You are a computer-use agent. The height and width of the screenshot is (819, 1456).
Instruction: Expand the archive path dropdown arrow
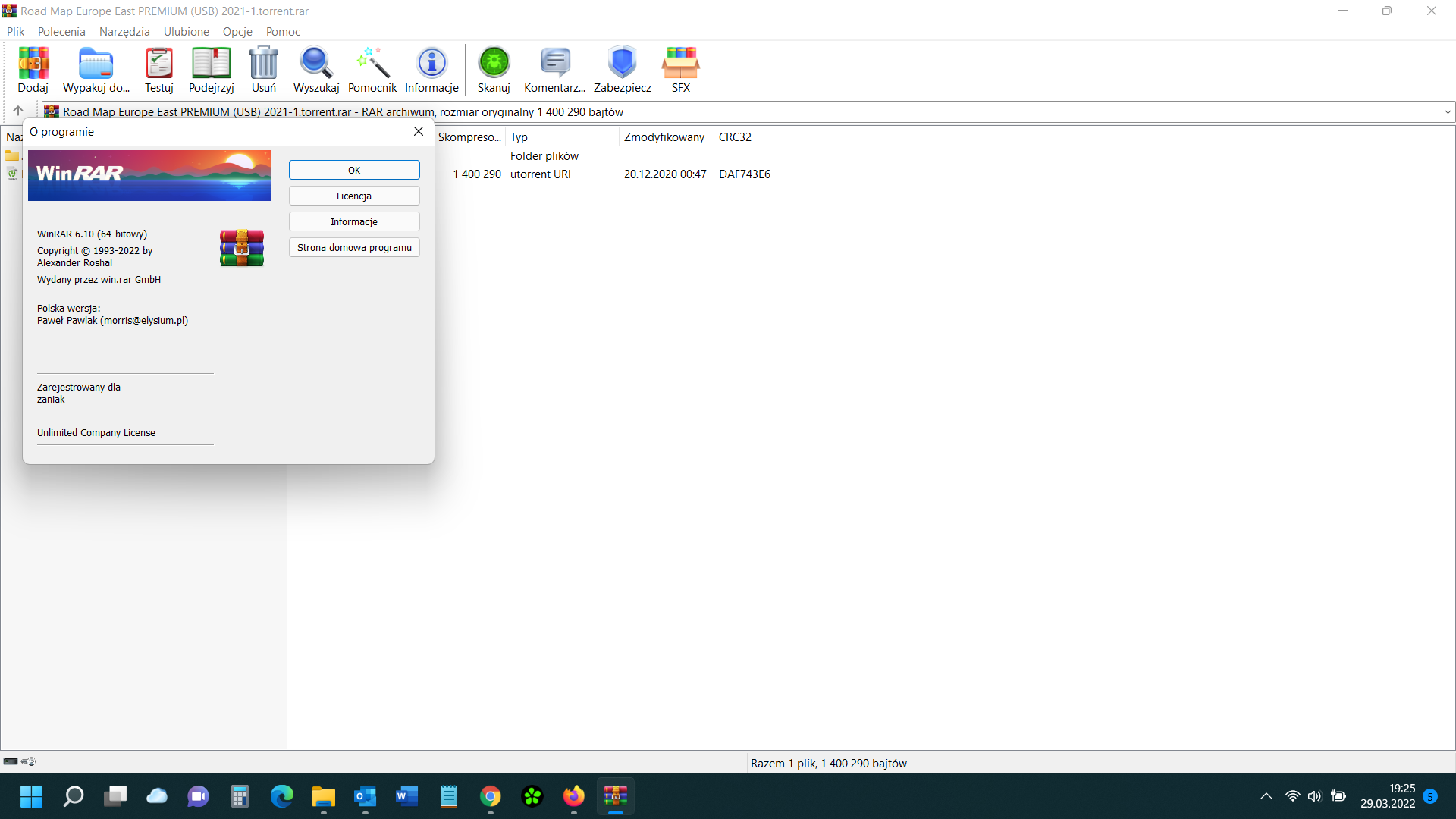[x=1447, y=111]
